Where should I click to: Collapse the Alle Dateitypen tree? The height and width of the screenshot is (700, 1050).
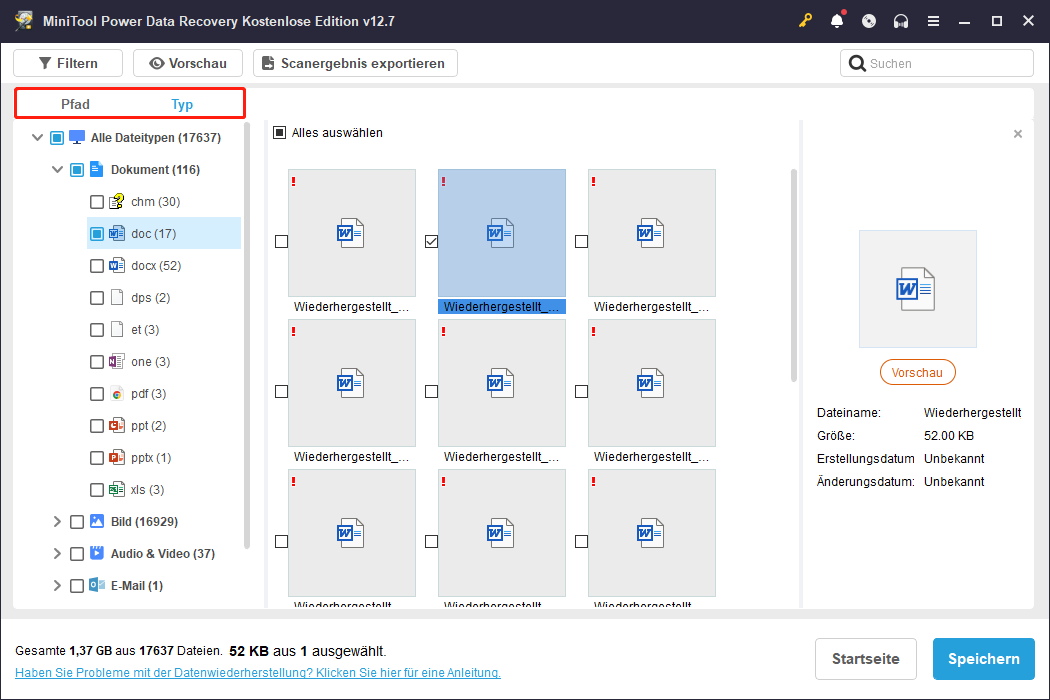tap(37, 137)
